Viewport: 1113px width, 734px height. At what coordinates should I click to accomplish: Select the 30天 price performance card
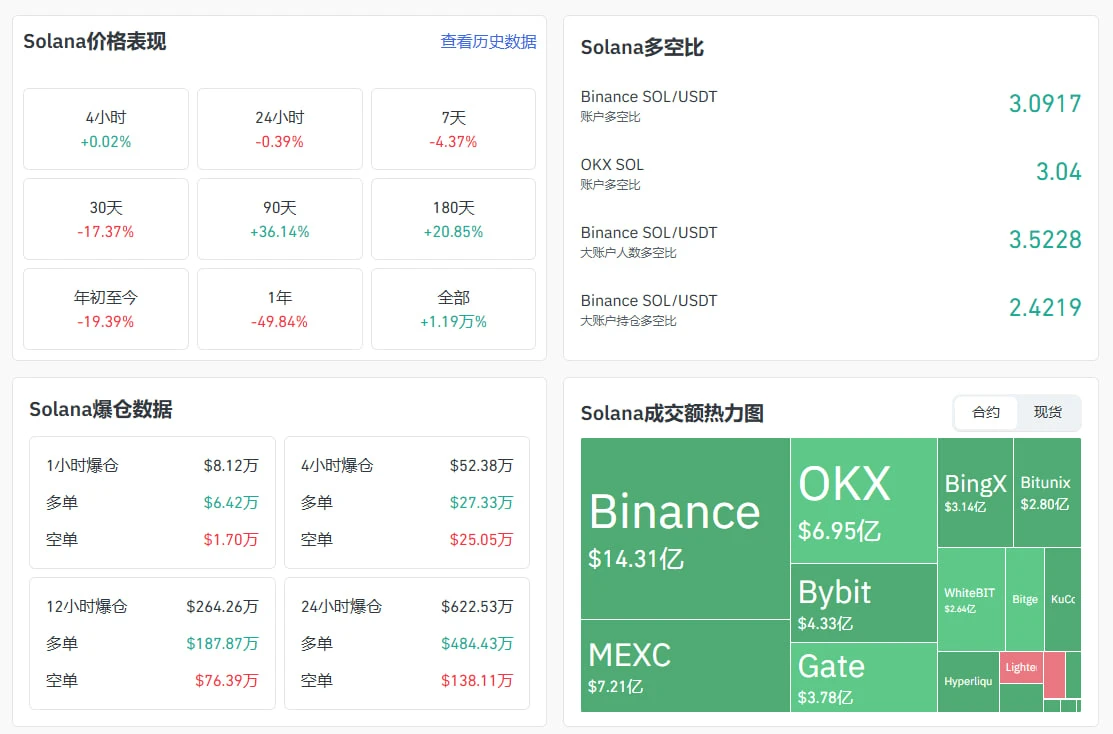[106, 219]
